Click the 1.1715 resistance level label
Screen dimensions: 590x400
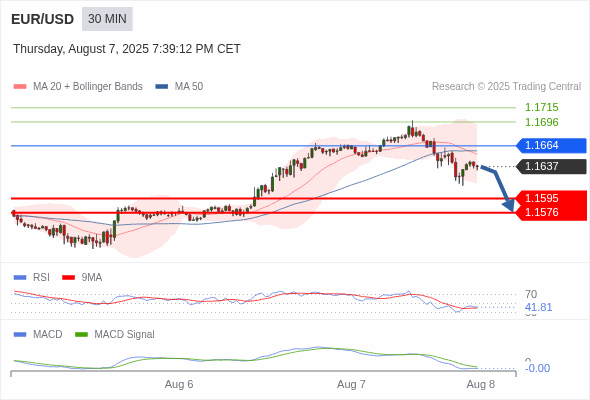(541, 107)
